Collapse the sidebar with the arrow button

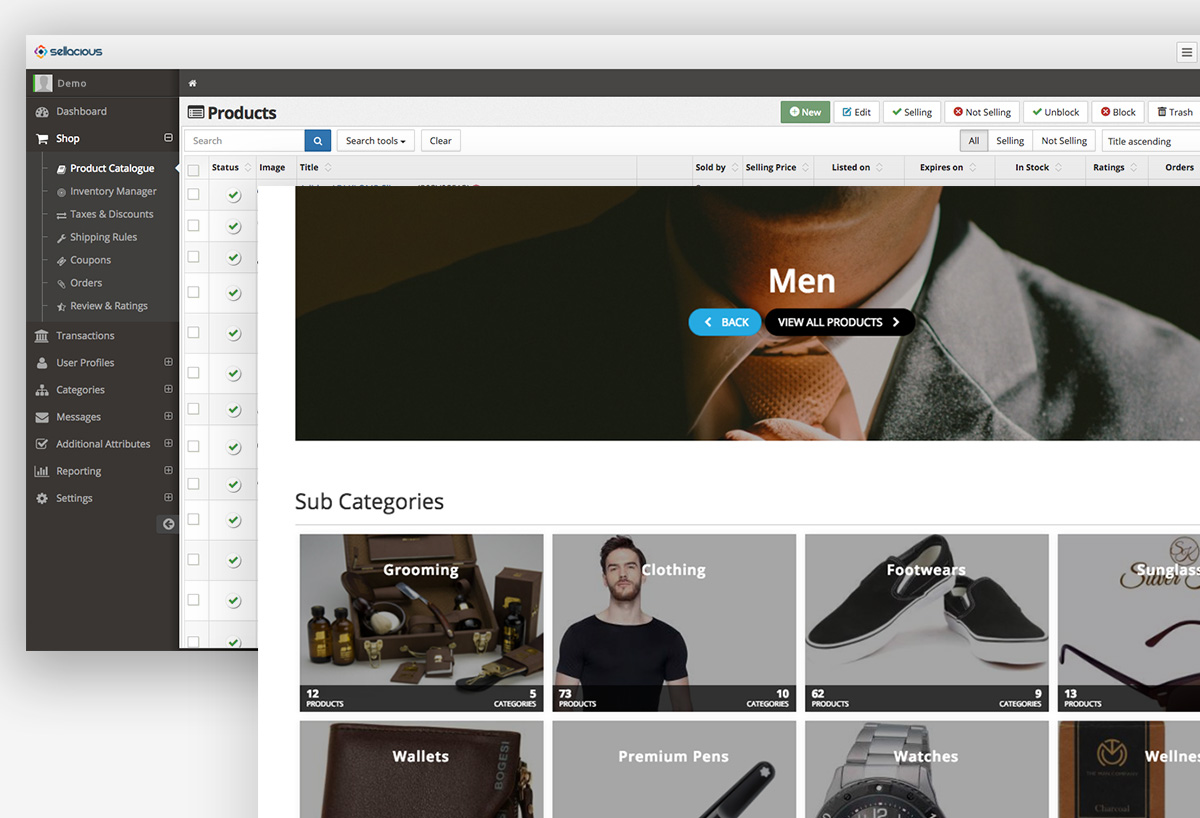click(x=168, y=524)
